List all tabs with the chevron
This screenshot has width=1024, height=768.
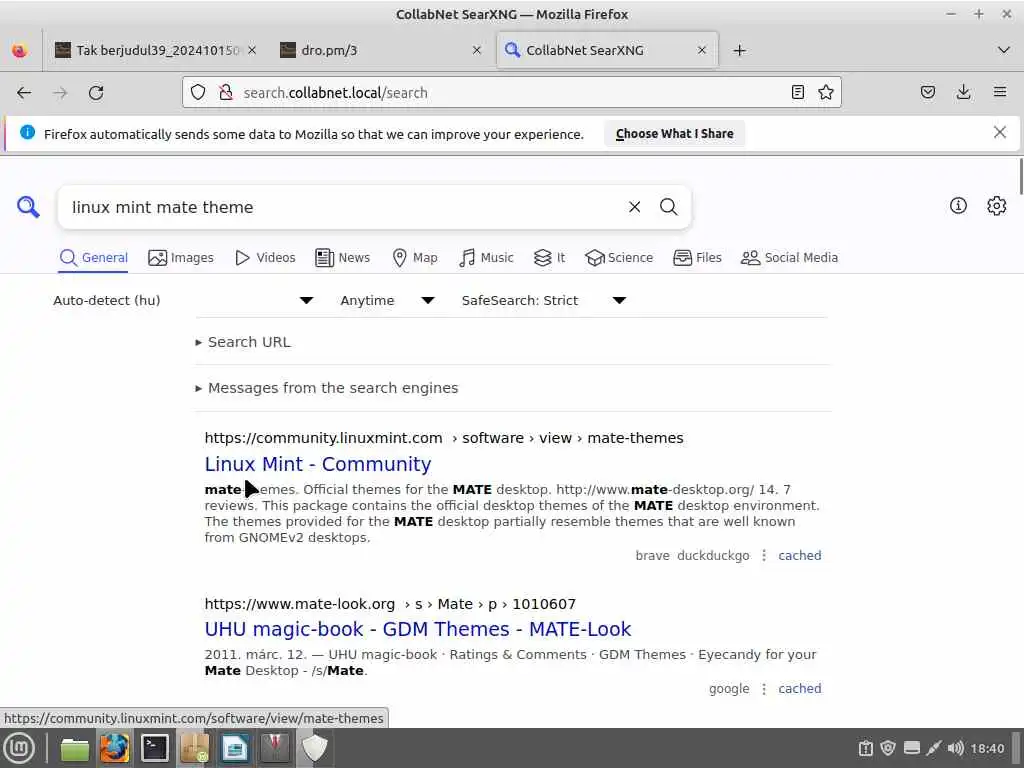coord(1004,50)
